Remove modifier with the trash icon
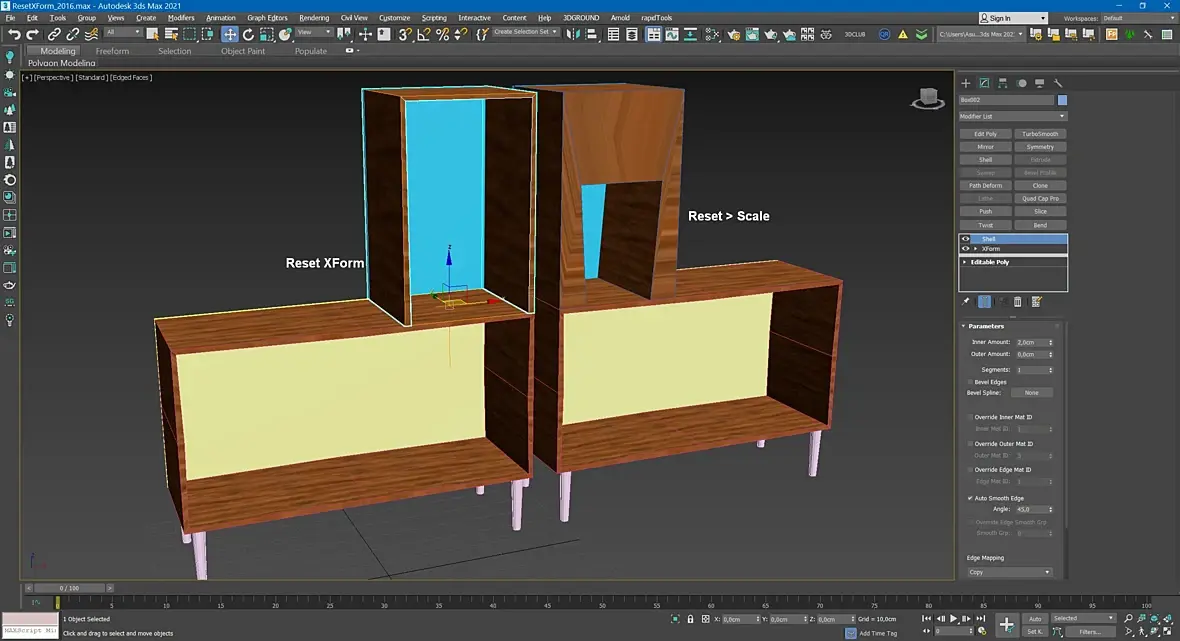 pos(1018,301)
